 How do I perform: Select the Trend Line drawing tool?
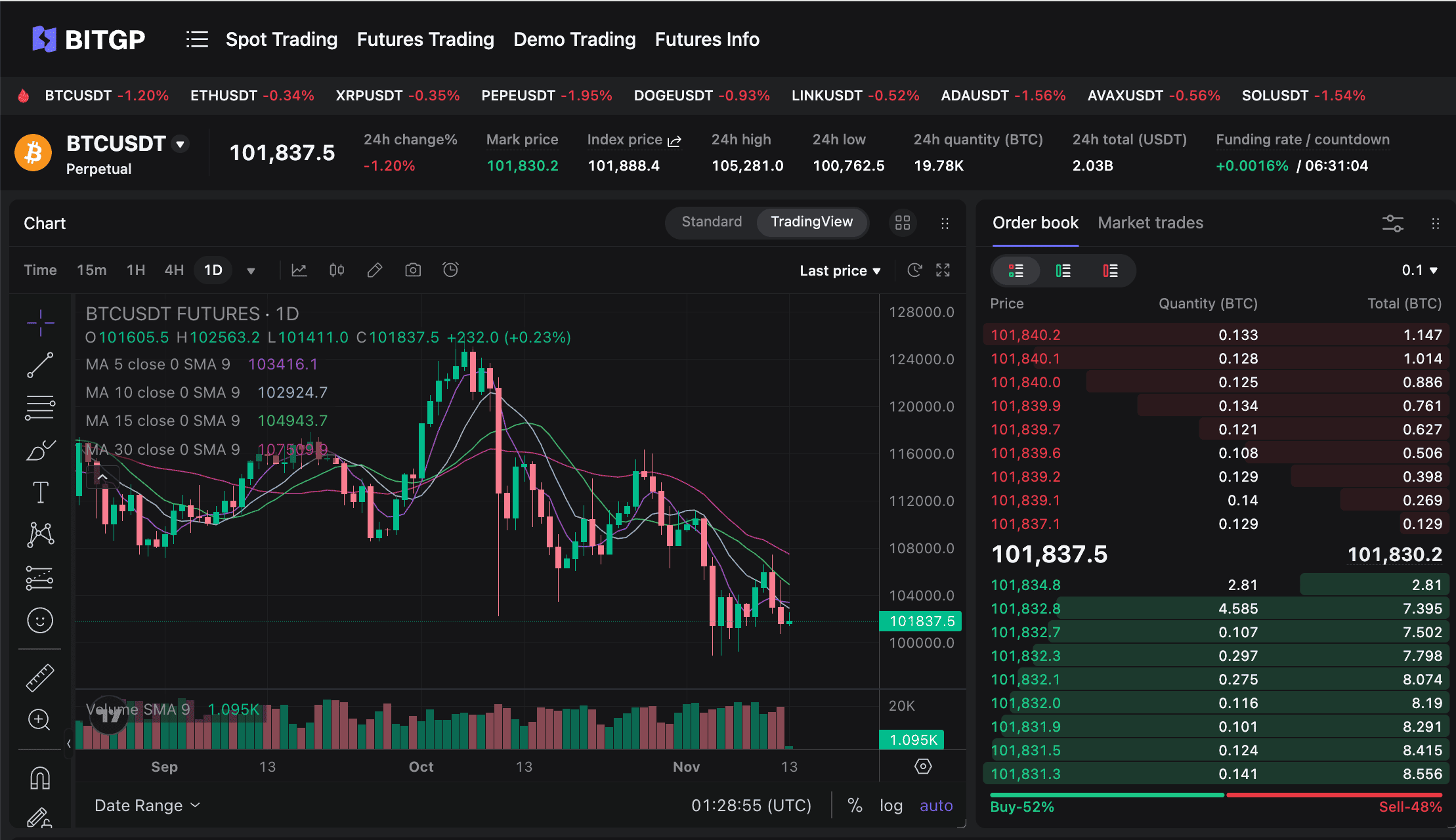coord(39,365)
